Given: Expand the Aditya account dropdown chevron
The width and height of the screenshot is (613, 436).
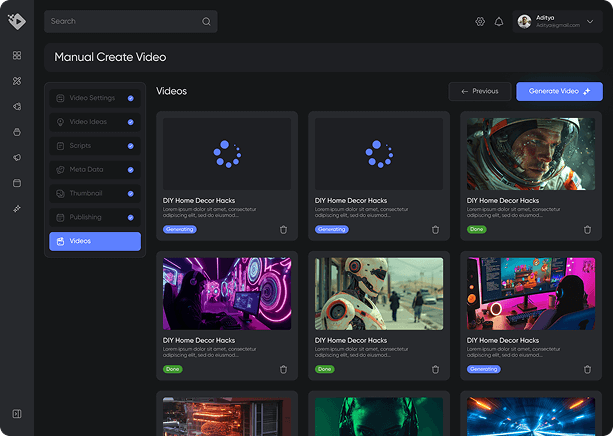Looking at the screenshot, I should (x=590, y=22).
